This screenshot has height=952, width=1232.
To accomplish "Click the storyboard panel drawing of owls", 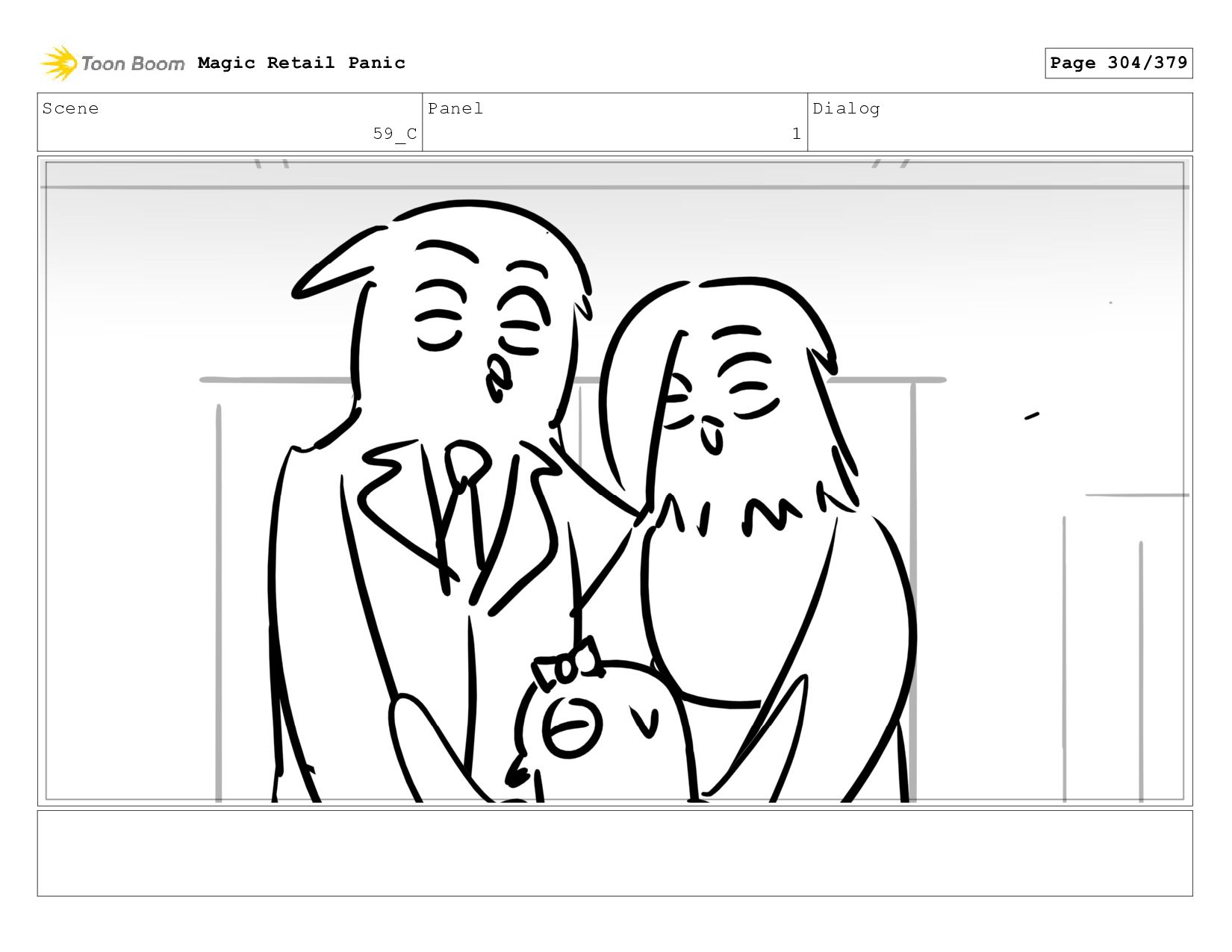I will [x=615, y=481].
